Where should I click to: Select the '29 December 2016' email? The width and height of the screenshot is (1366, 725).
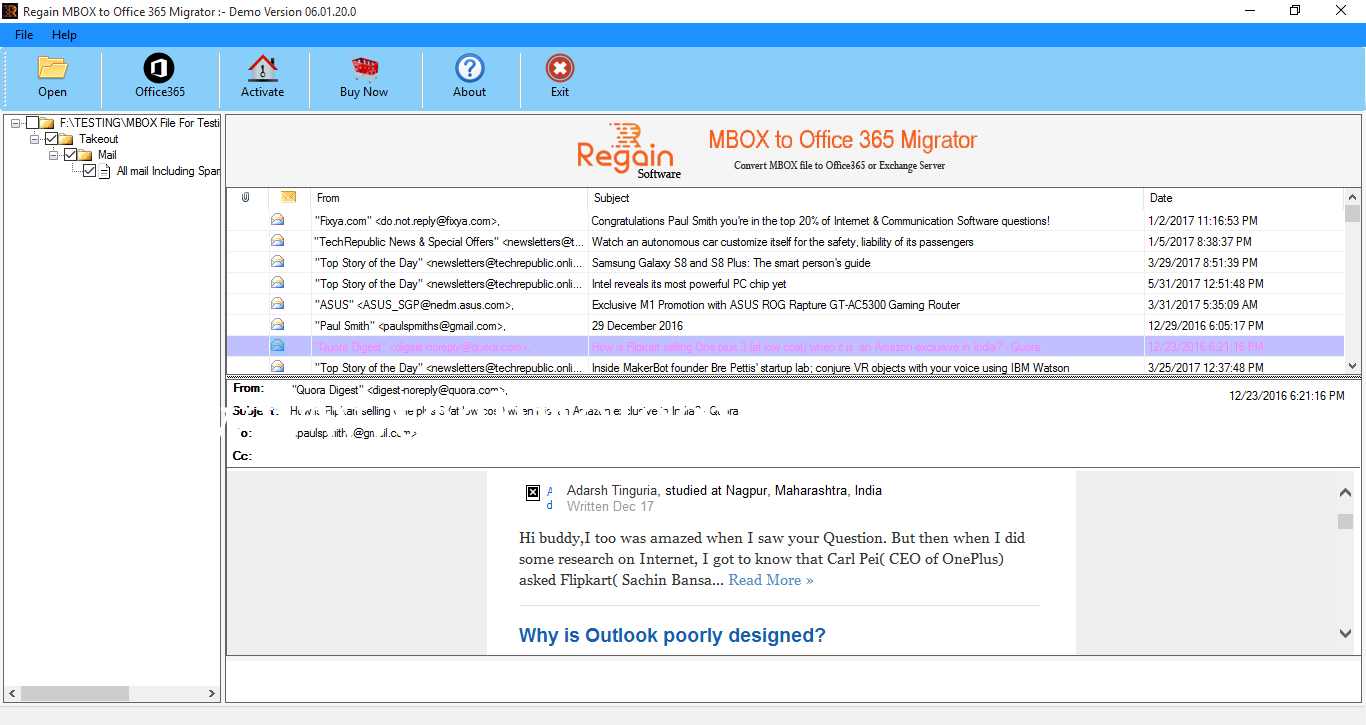786,326
